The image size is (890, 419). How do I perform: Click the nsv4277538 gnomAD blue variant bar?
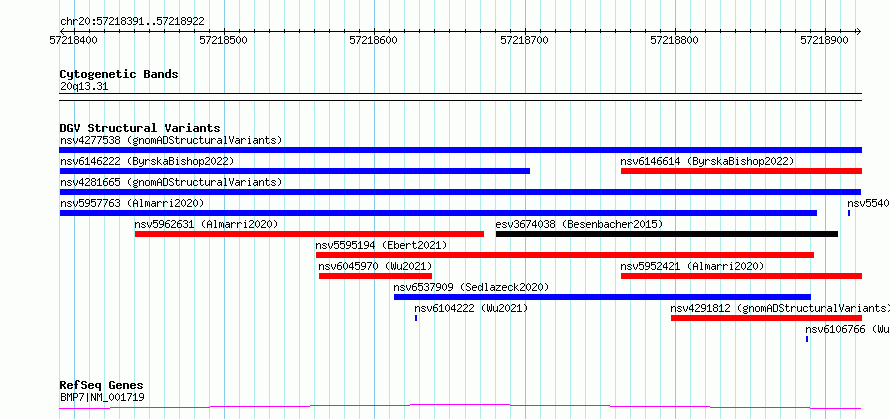pyautogui.click(x=460, y=150)
